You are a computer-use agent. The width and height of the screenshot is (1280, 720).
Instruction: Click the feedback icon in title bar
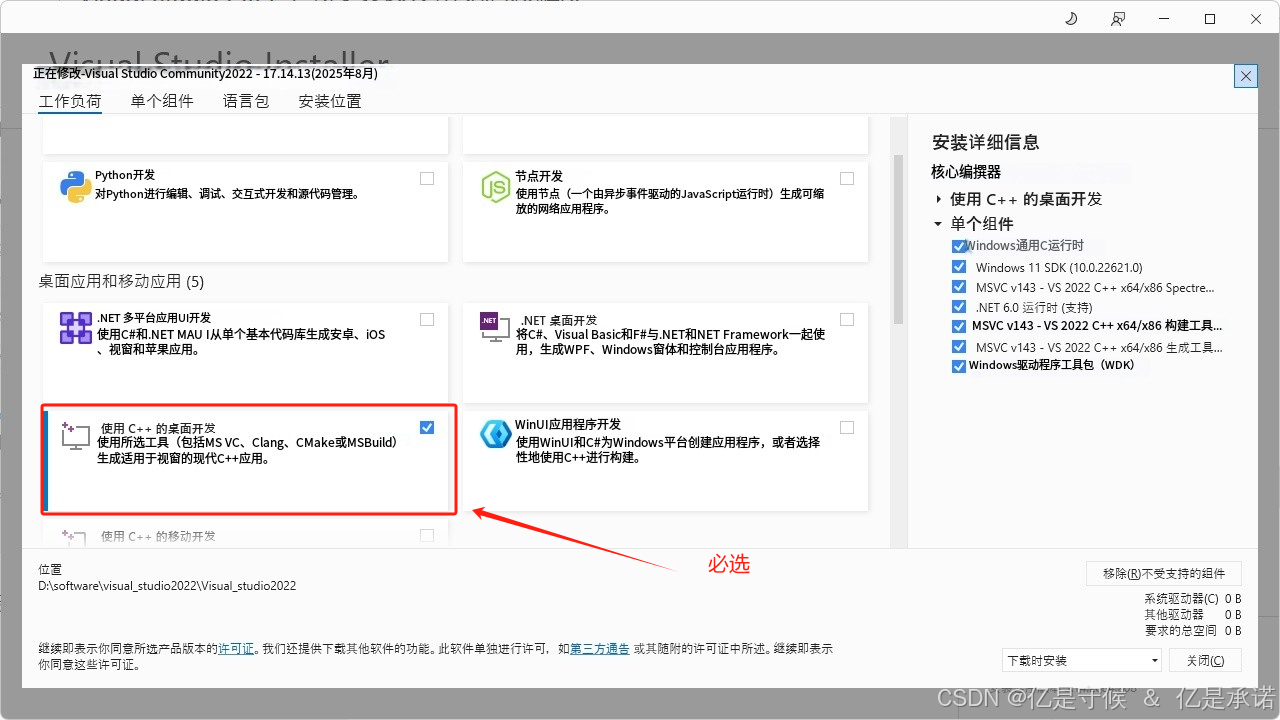pyautogui.click(x=1118, y=19)
